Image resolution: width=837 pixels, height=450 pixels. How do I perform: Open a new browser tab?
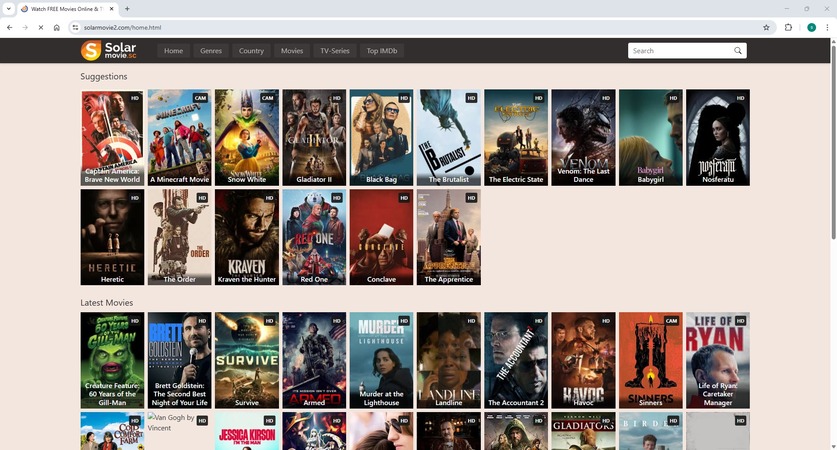[127, 9]
